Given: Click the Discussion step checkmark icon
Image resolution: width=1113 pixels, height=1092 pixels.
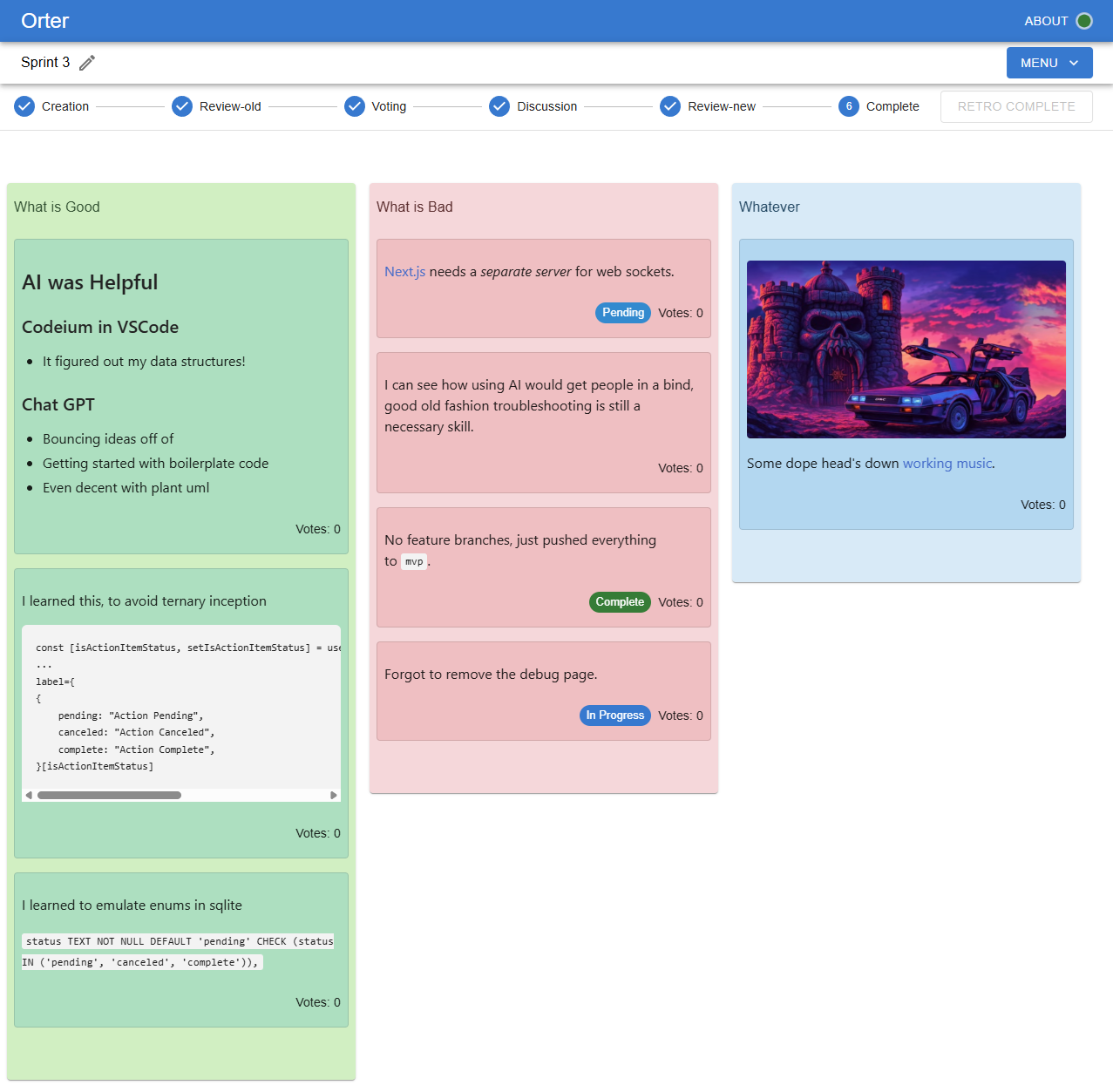Looking at the screenshot, I should point(499,106).
